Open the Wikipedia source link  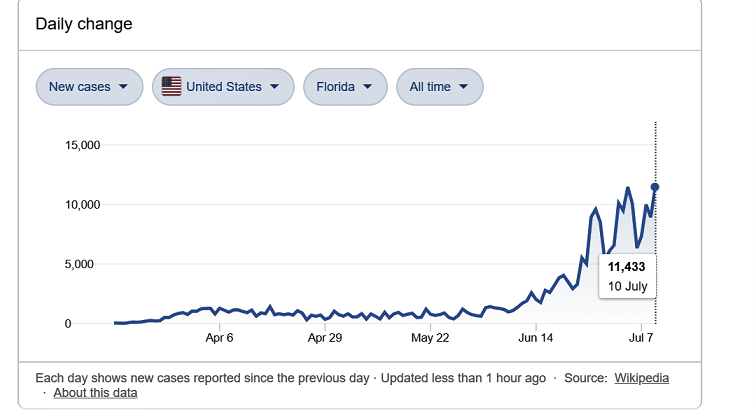point(640,378)
